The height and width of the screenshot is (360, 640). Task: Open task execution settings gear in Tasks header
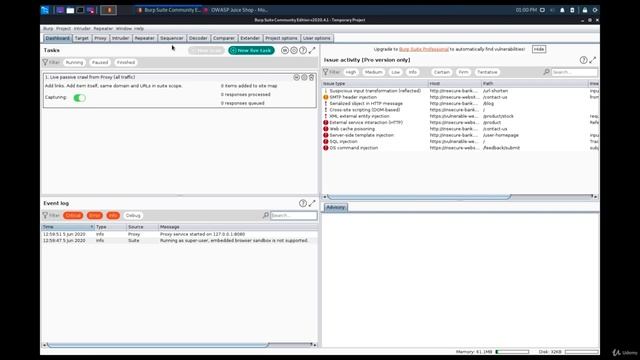[294, 50]
